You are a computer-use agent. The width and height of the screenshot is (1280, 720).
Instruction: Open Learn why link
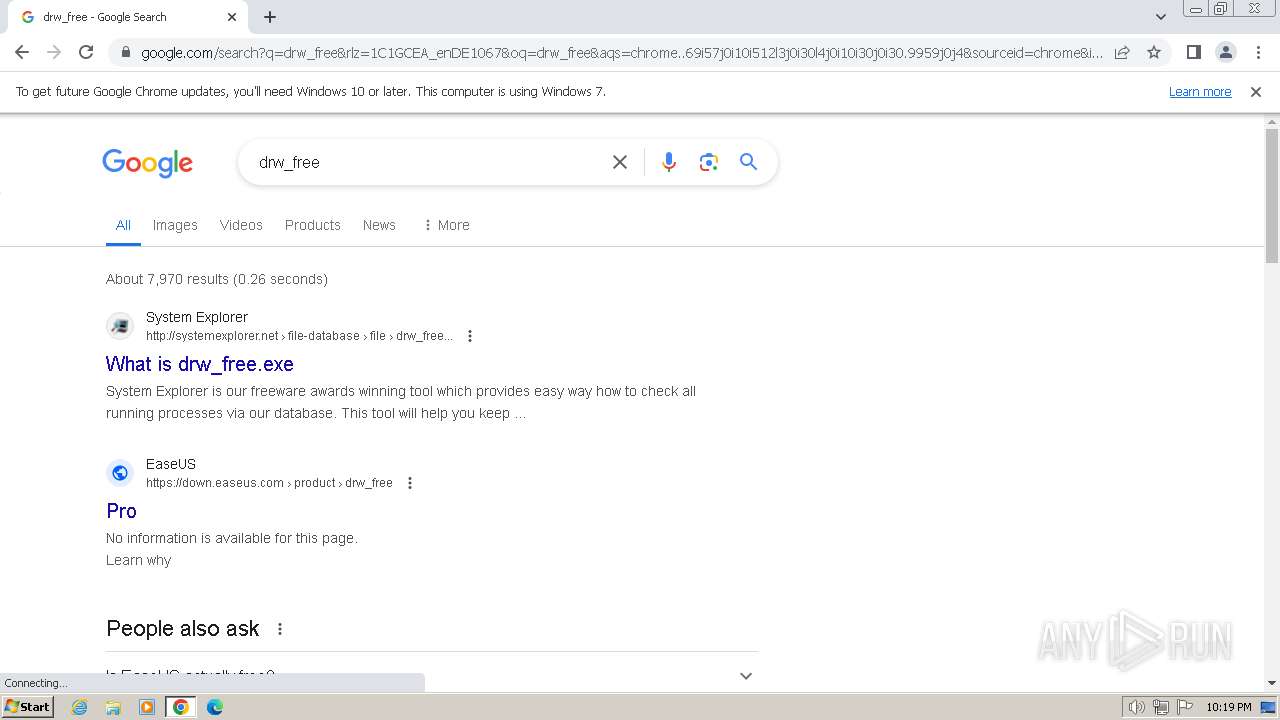point(139,560)
